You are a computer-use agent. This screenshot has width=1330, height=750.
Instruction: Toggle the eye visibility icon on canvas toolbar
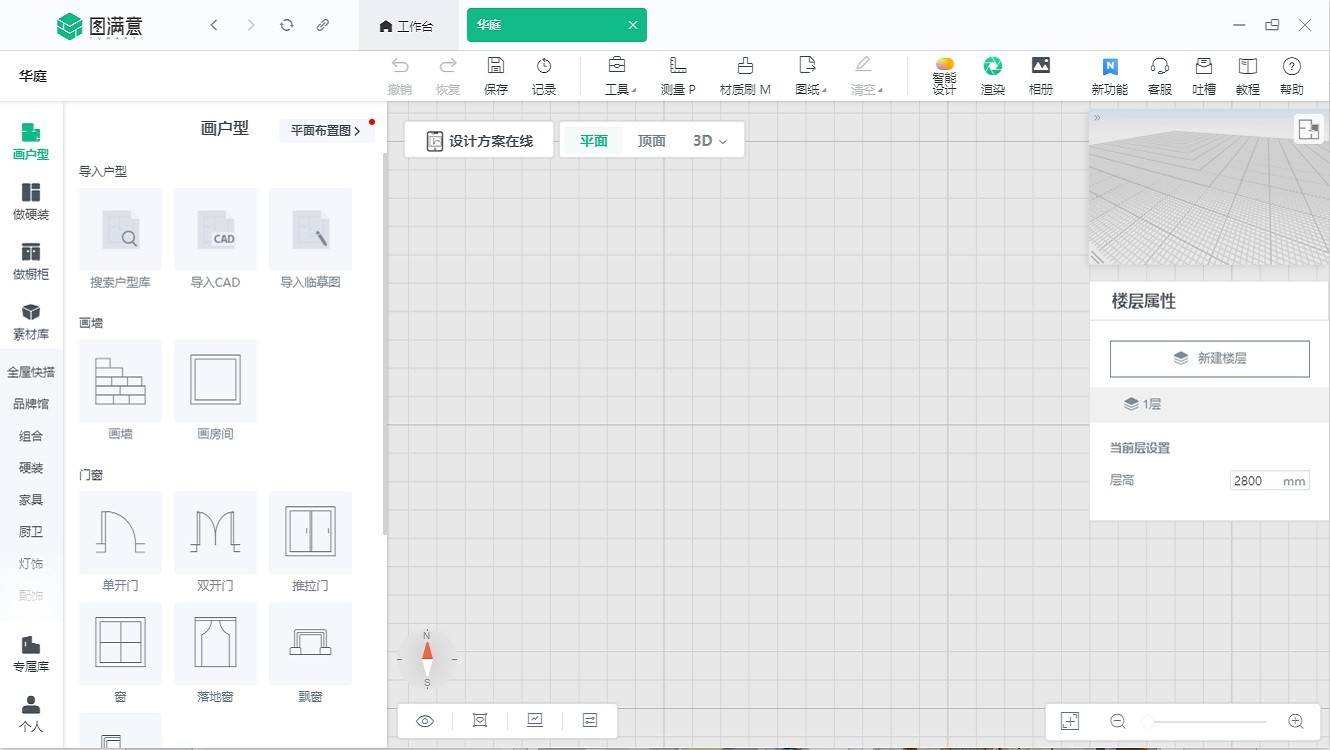(x=425, y=721)
